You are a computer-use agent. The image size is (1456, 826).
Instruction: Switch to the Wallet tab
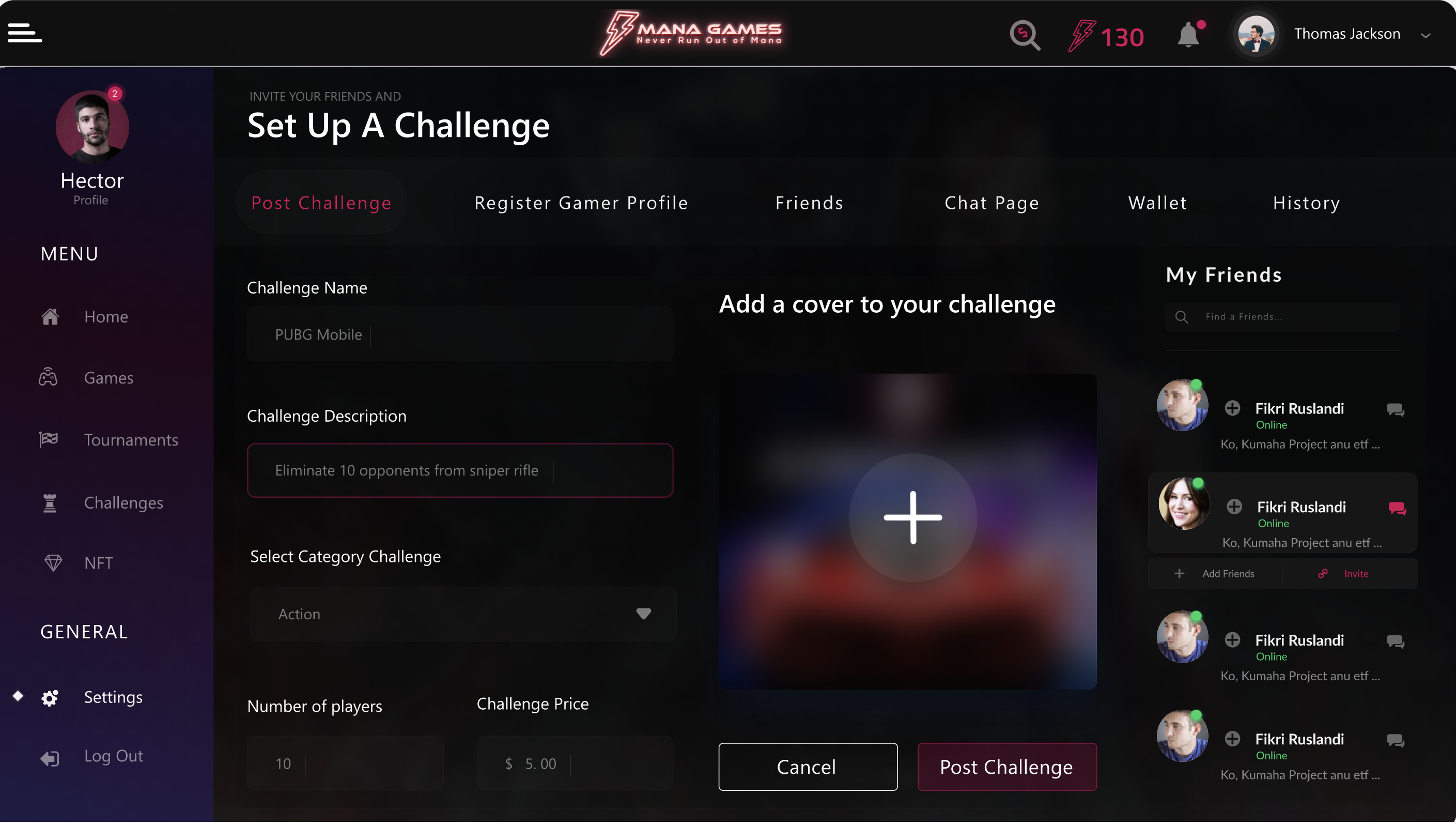coord(1157,203)
